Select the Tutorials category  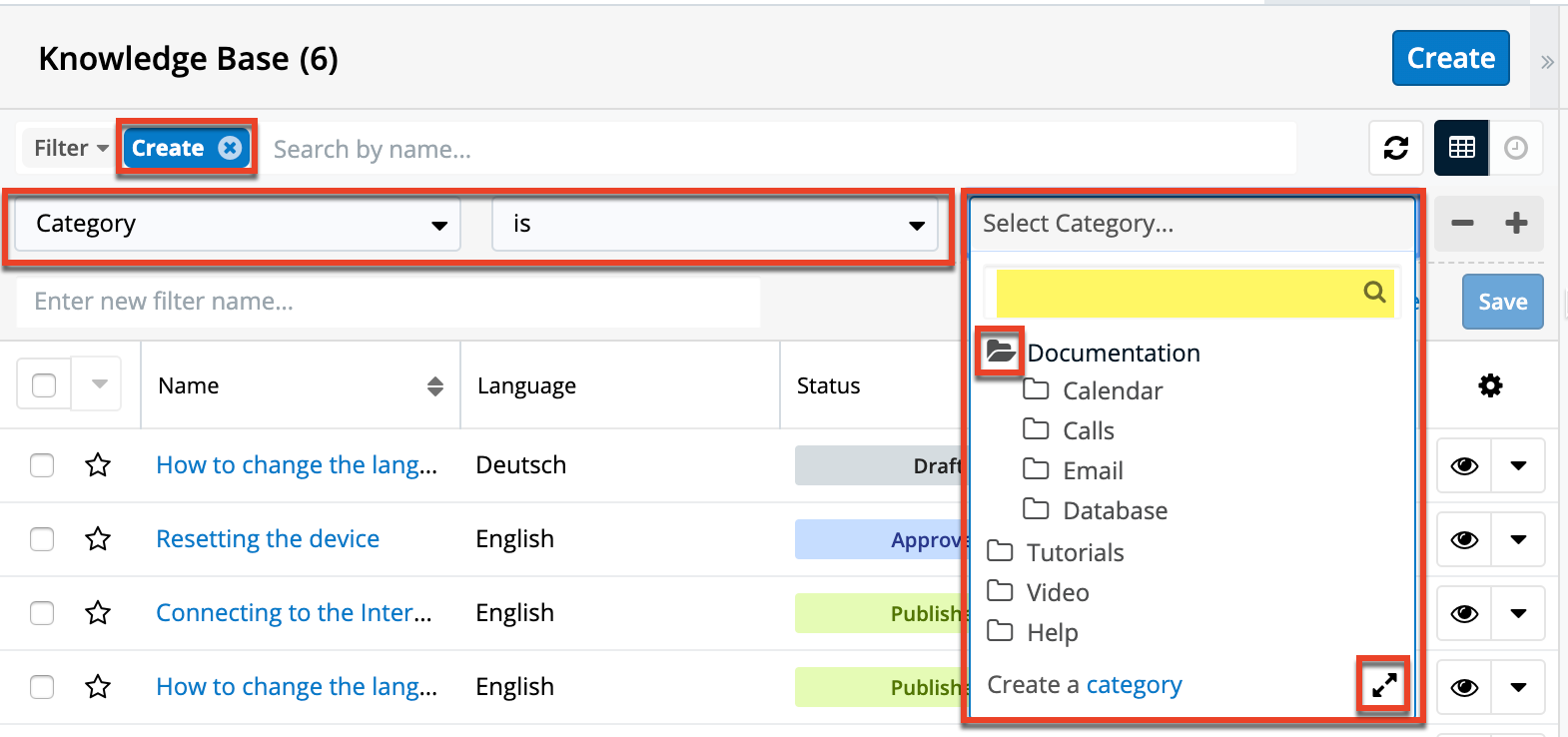coord(1075,552)
